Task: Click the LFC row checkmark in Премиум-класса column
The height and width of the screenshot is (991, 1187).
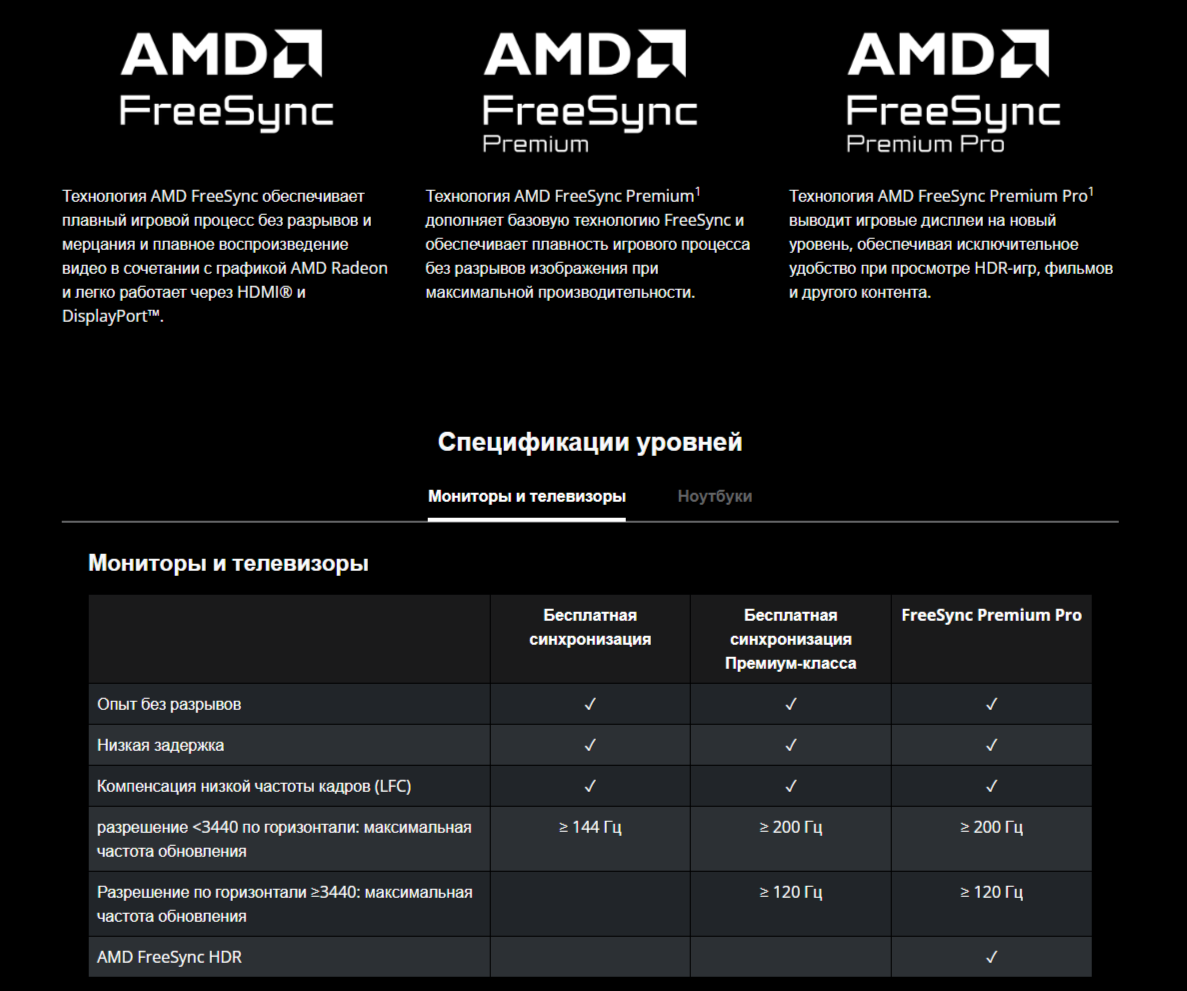Action: (790, 786)
